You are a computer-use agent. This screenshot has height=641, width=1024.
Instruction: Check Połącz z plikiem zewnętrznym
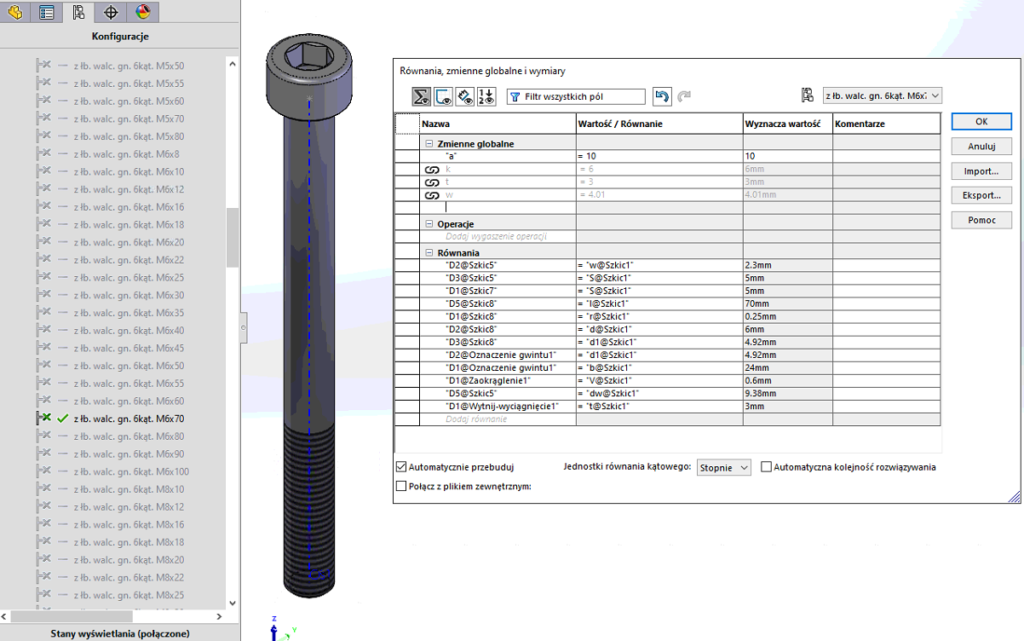tap(401, 486)
